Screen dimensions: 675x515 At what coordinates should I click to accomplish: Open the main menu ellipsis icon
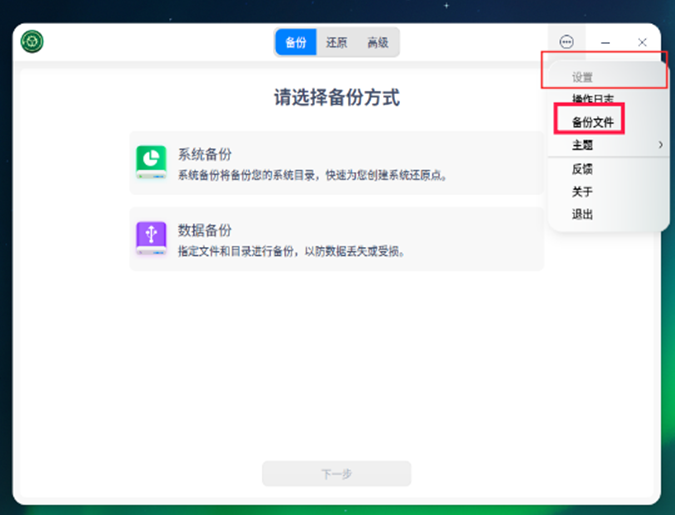coord(566,42)
